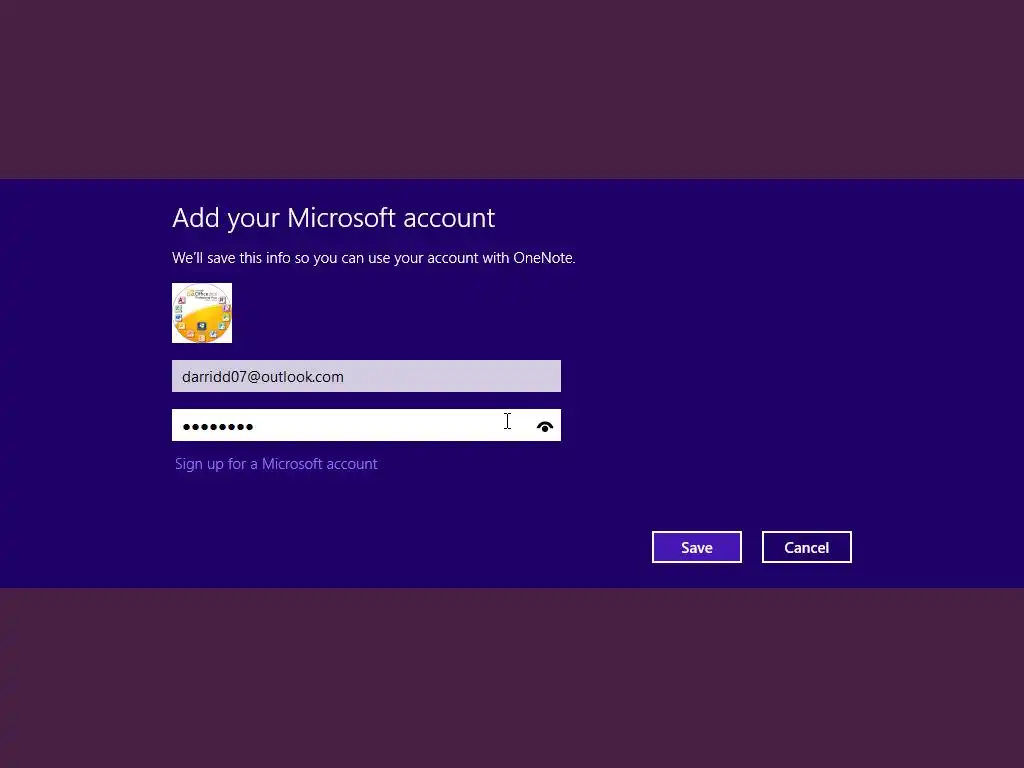The height and width of the screenshot is (768, 1024).
Task: Click the first password dot
Action: 187,427
